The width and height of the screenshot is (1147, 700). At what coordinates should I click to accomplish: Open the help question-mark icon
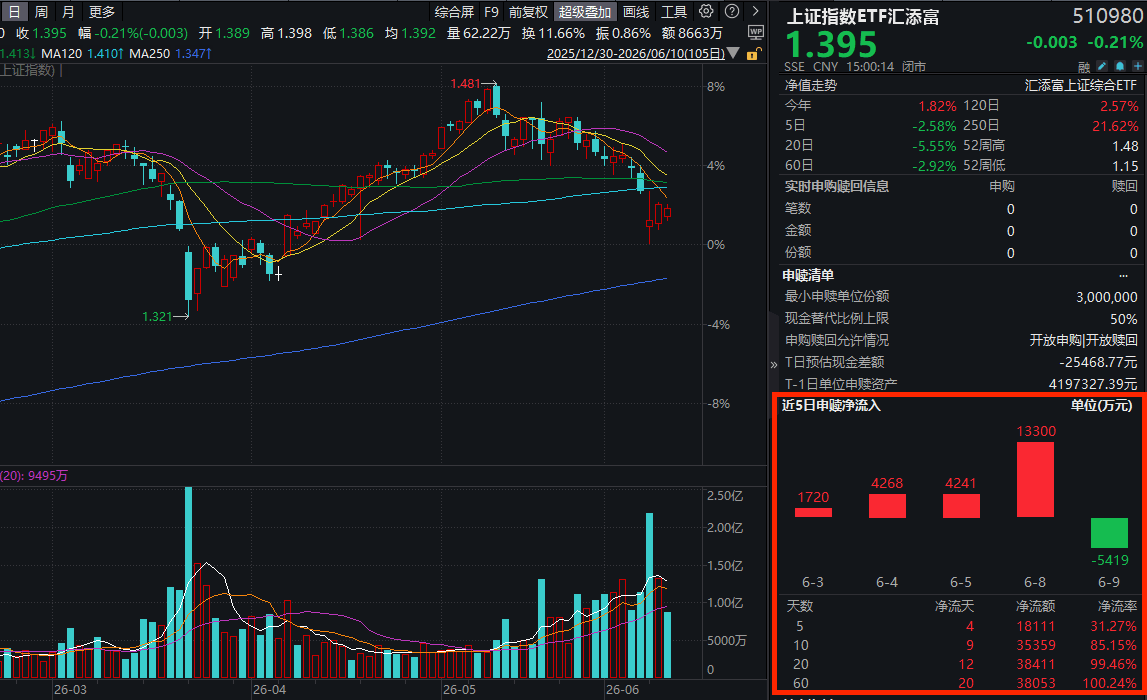(x=732, y=11)
